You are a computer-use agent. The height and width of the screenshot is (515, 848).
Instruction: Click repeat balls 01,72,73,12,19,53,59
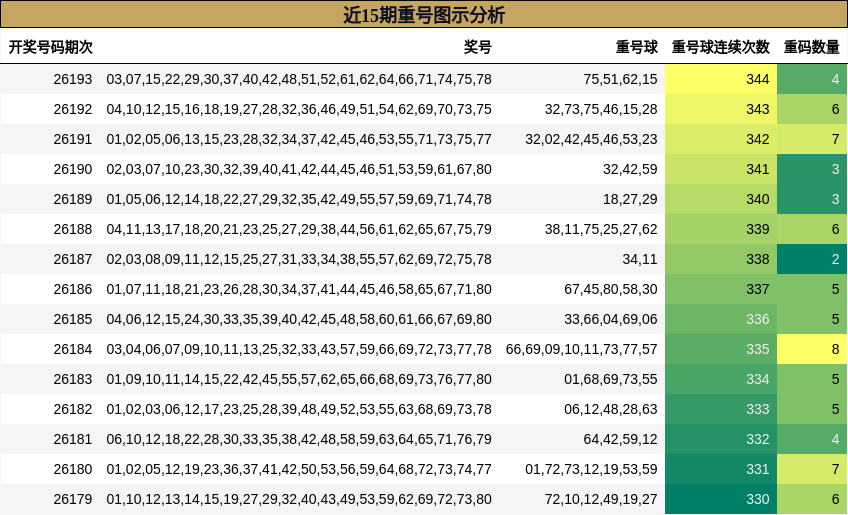[591, 470]
